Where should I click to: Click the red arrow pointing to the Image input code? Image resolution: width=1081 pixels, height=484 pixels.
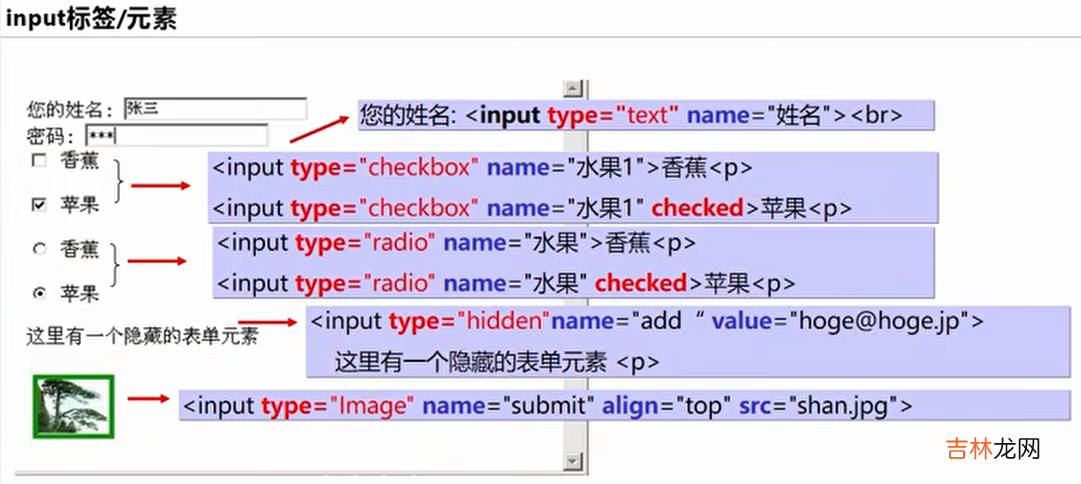(148, 399)
